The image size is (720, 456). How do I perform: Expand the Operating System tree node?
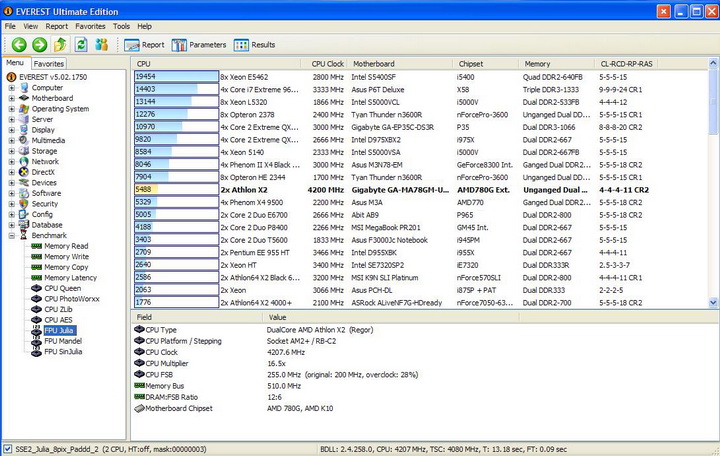coord(11,109)
